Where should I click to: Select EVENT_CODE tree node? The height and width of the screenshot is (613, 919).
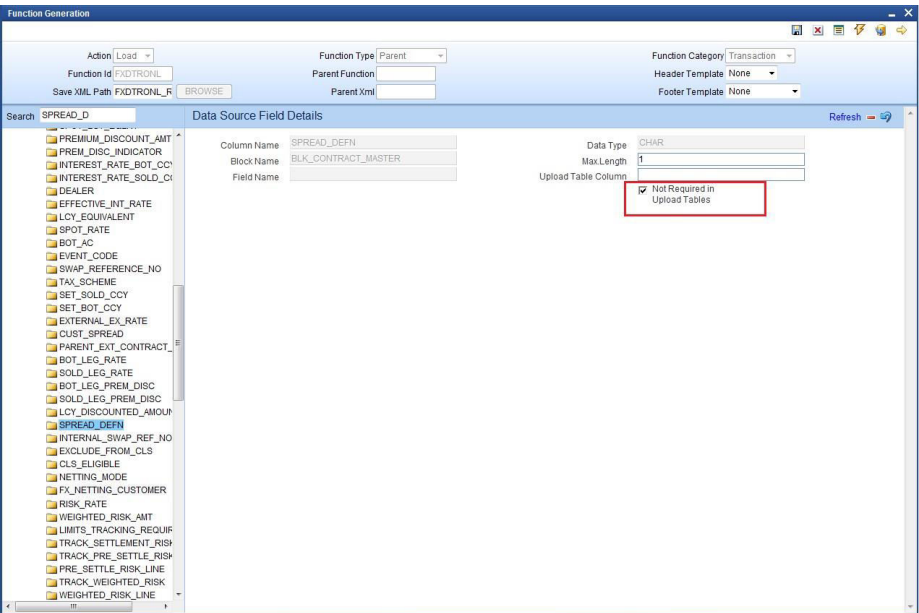tap(89, 256)
